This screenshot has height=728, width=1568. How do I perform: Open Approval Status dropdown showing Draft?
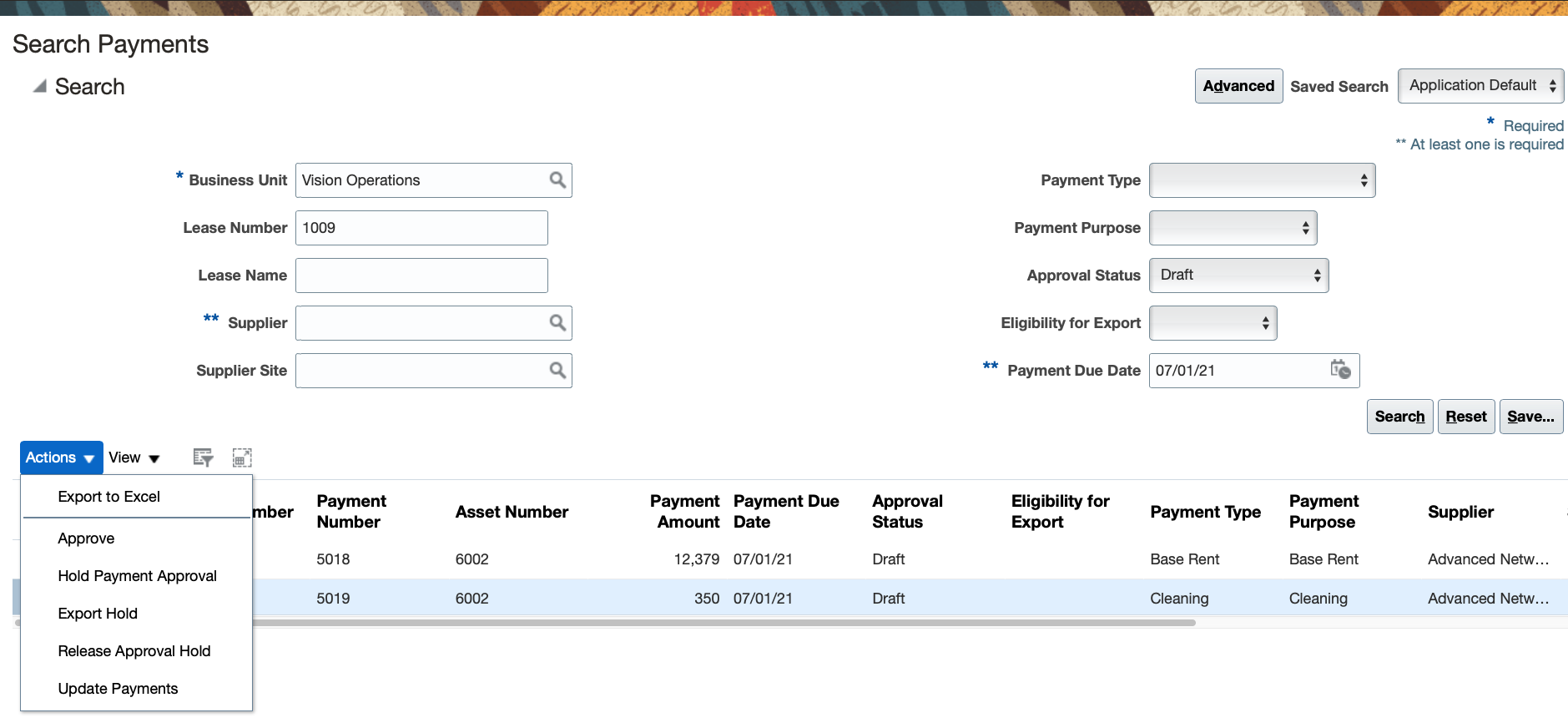tap(1238, 276)
